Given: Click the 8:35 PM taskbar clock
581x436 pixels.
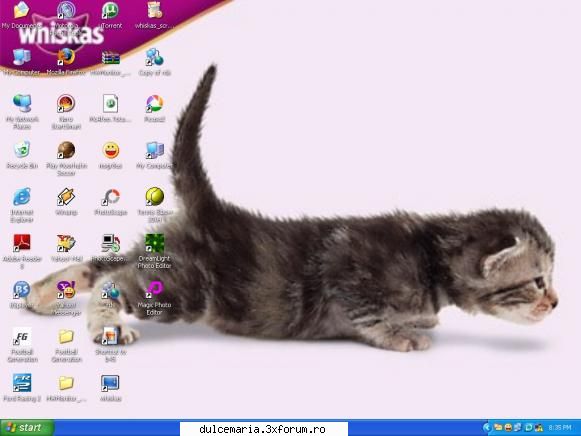Looking at the screenshot, I should click(560, 428).
